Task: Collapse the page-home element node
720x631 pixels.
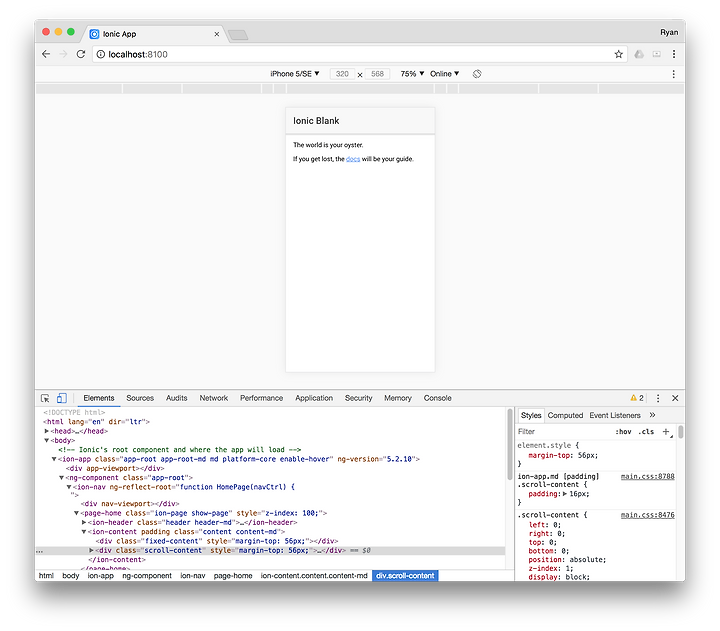Action: 76,513
